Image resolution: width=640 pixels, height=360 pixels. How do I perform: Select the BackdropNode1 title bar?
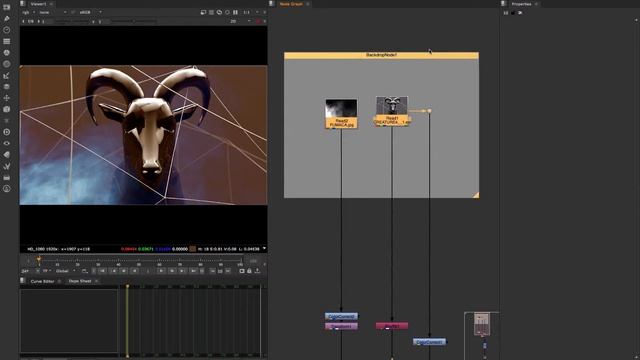click(x=381, y=55)
